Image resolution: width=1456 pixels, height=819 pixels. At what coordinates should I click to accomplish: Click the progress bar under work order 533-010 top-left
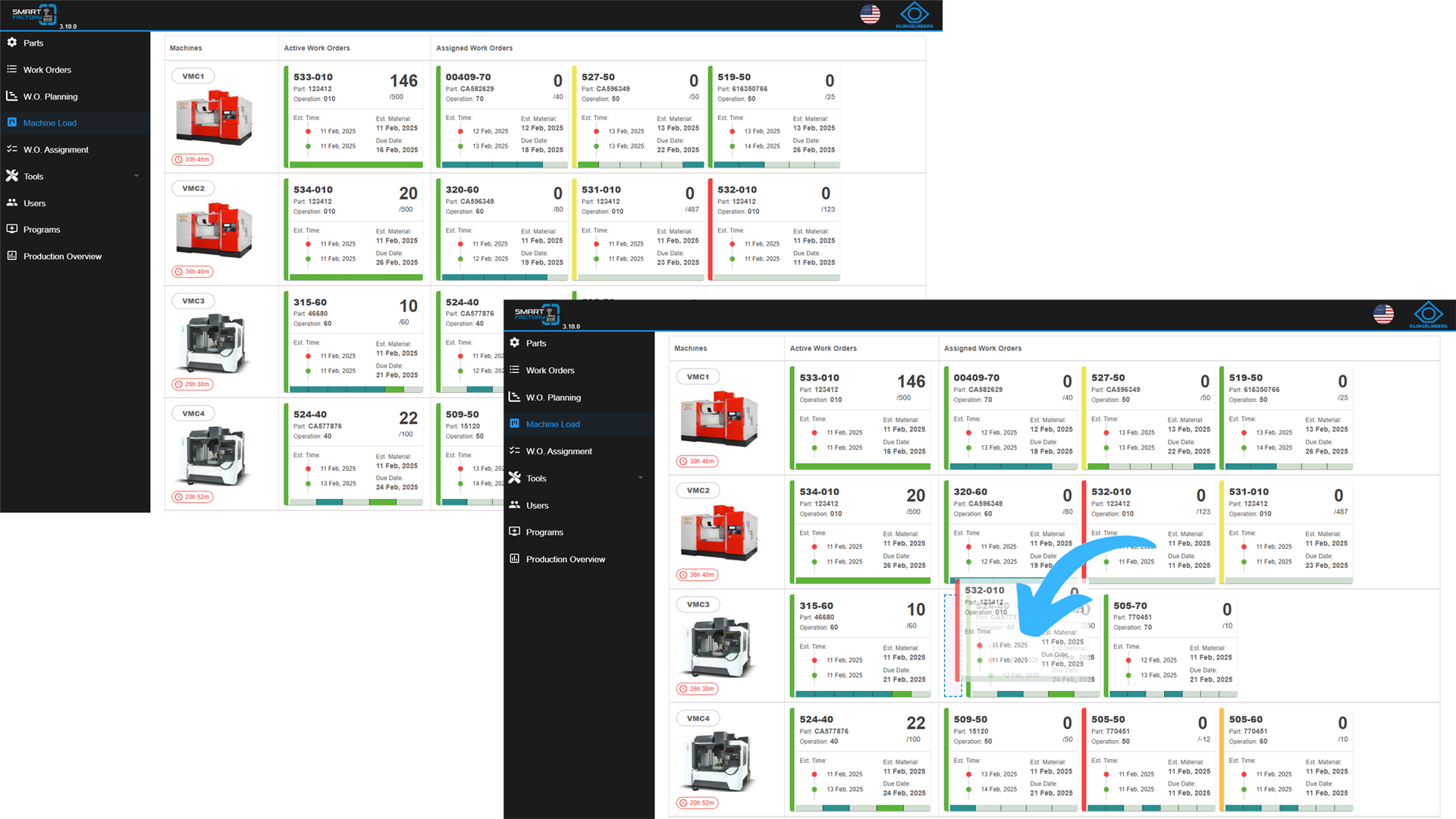pyautogui.click(x=356, y=165)
